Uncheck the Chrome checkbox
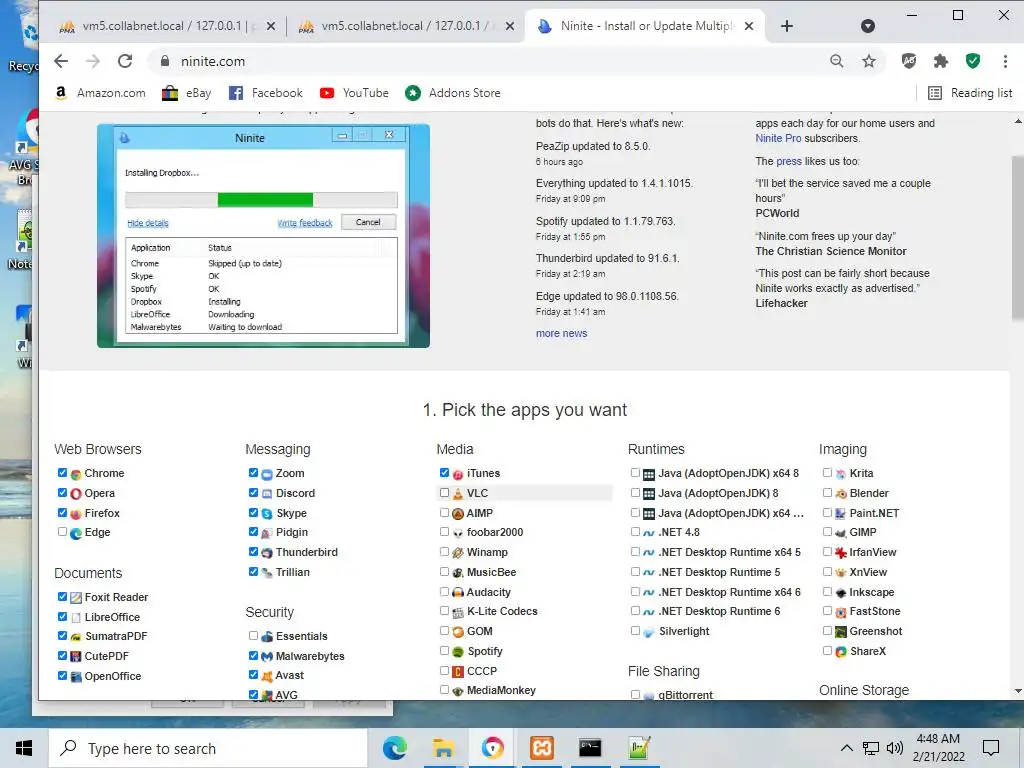Screen dimensions: 1024x768 pos(62,473)
